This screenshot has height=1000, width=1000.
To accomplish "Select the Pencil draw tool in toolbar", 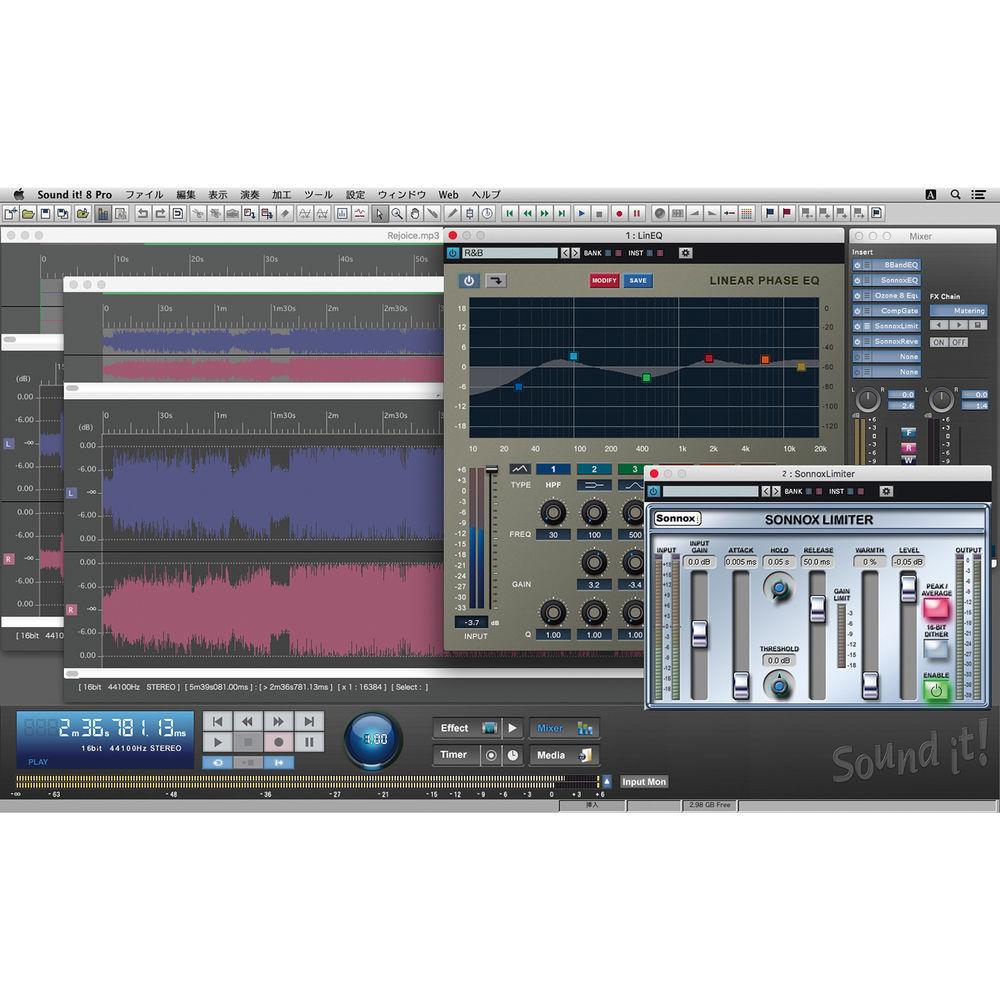I will (x=452, y=213).
